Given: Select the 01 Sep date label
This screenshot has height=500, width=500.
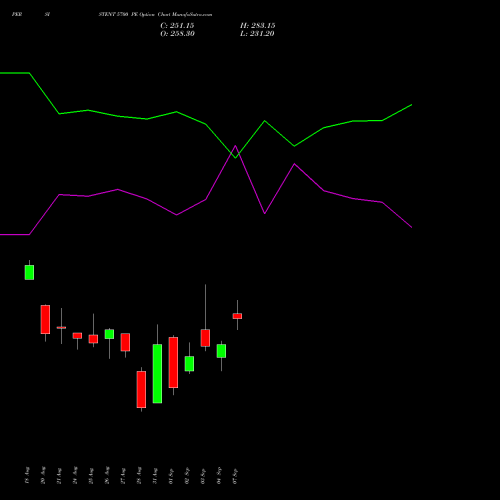Looking at the screenshot, I should pyautogui.click(x=171, y=475).
